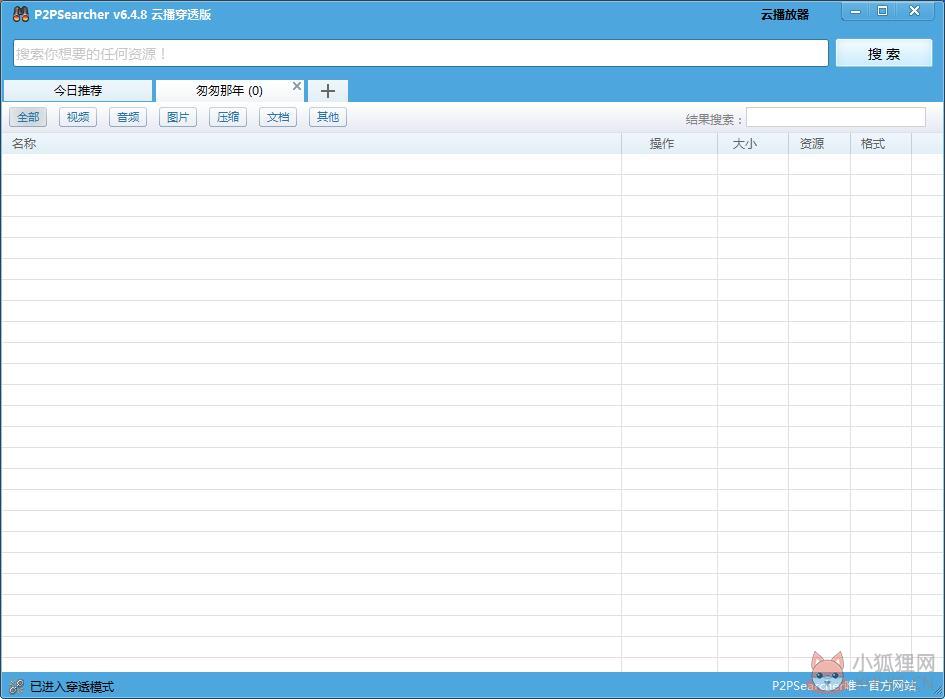This screenshot has width=945, height=699.
Task: Filter results by 文档
Action: point(278,117)
